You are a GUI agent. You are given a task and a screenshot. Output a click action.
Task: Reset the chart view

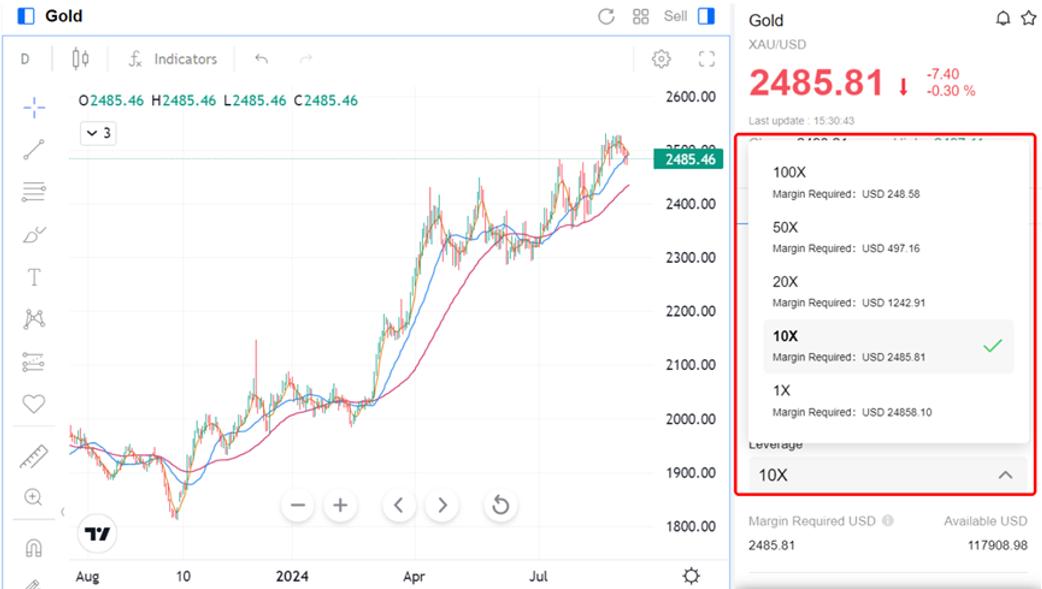(x=500, y=505)
